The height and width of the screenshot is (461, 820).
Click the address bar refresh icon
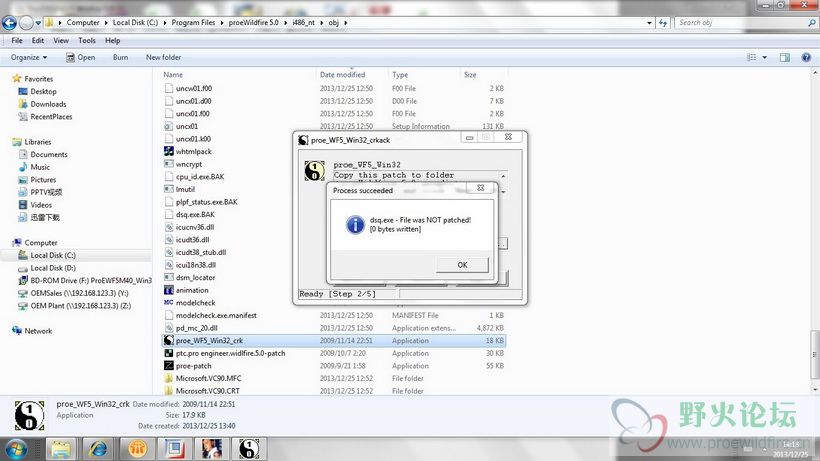click(663, 23)
